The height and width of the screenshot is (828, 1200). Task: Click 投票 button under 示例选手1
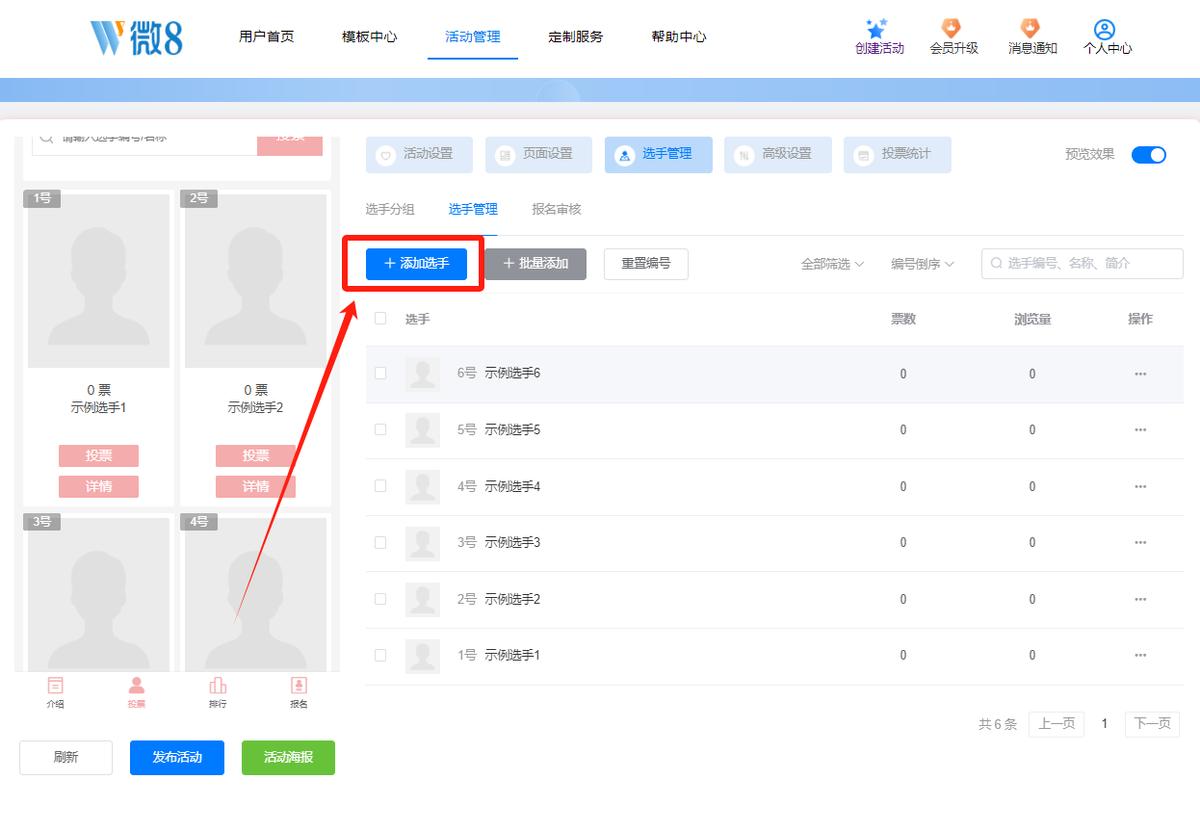pos(98,456)
